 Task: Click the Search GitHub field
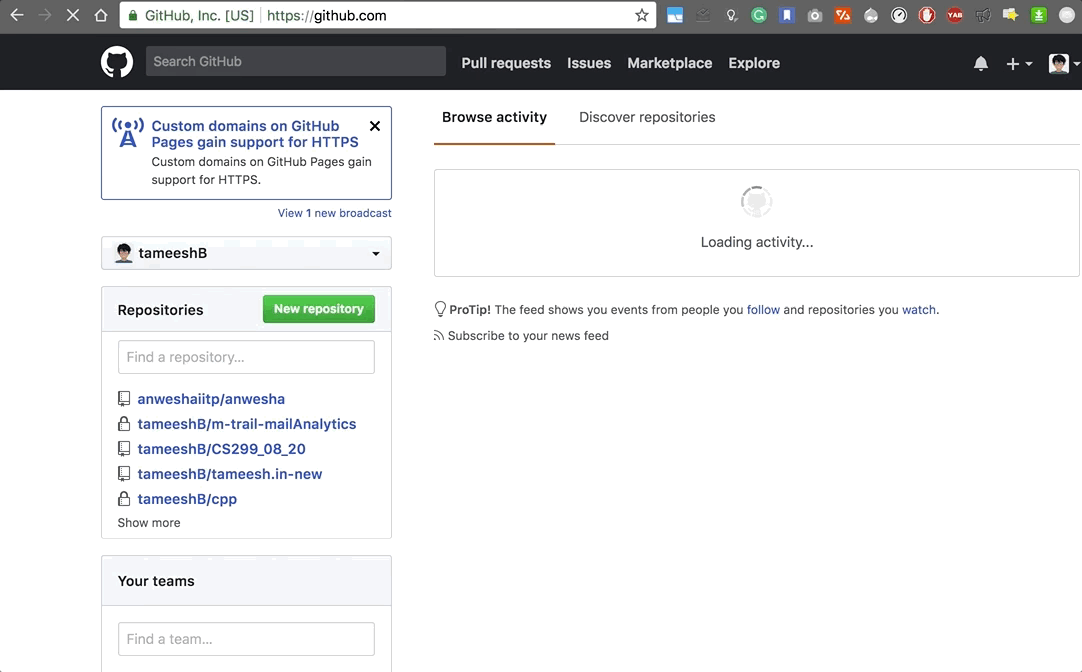pos(295,61)
